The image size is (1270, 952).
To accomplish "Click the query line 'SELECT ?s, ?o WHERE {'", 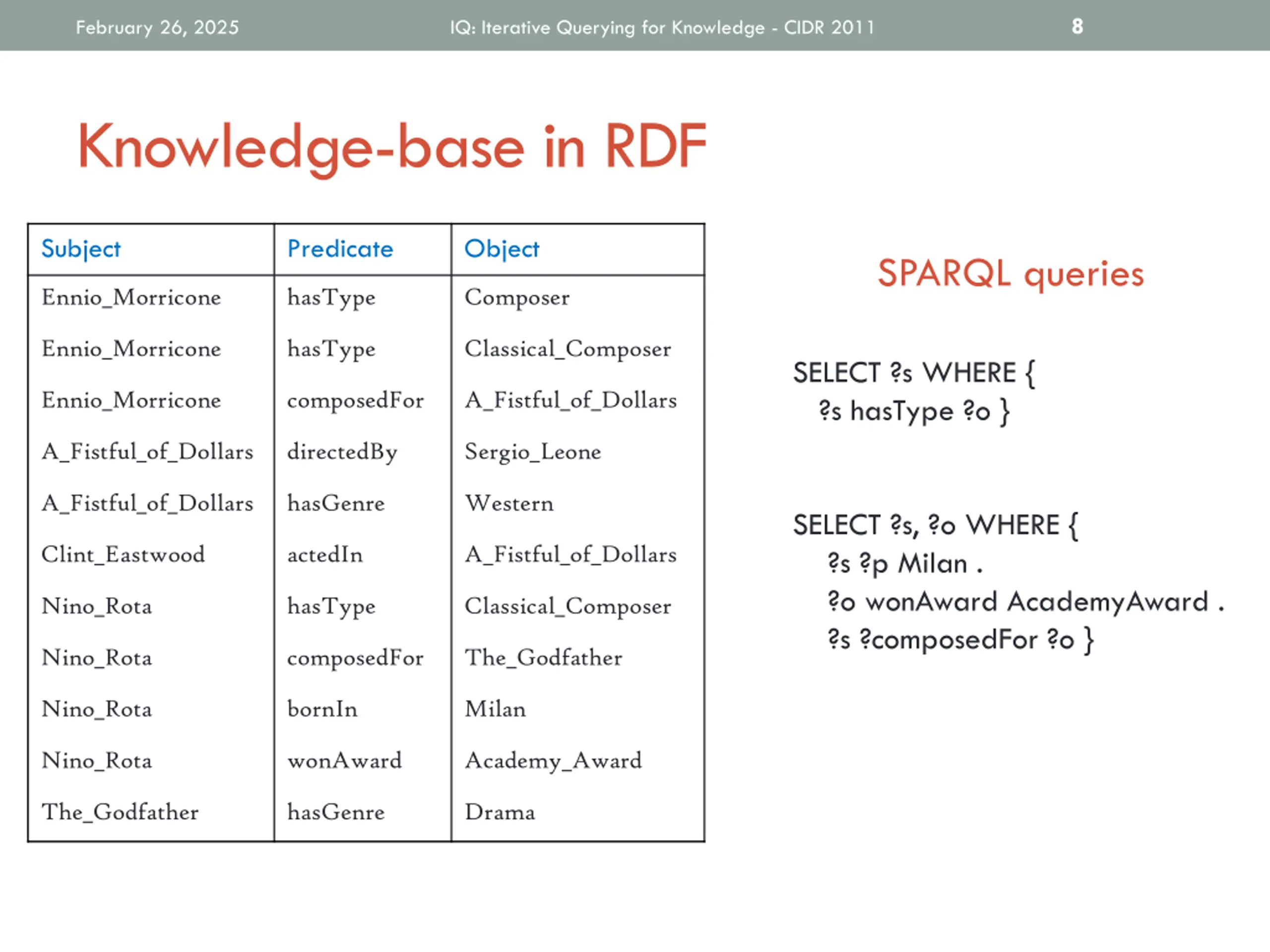I will pos(936,526).
